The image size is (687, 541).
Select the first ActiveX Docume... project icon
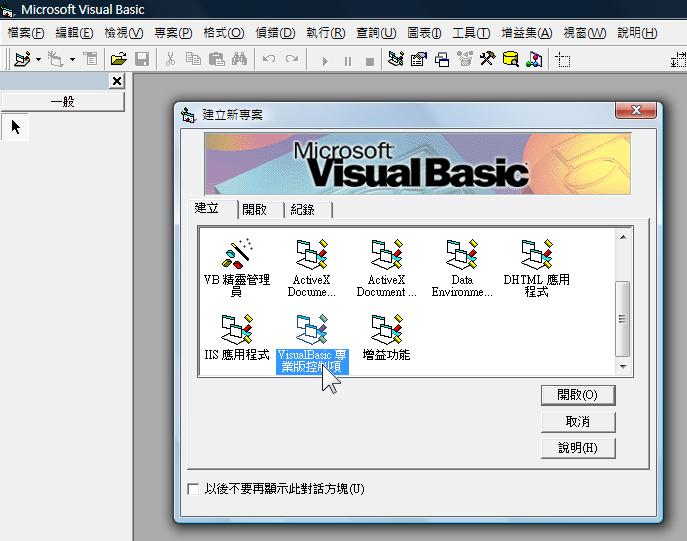click(x=312, y=268)
